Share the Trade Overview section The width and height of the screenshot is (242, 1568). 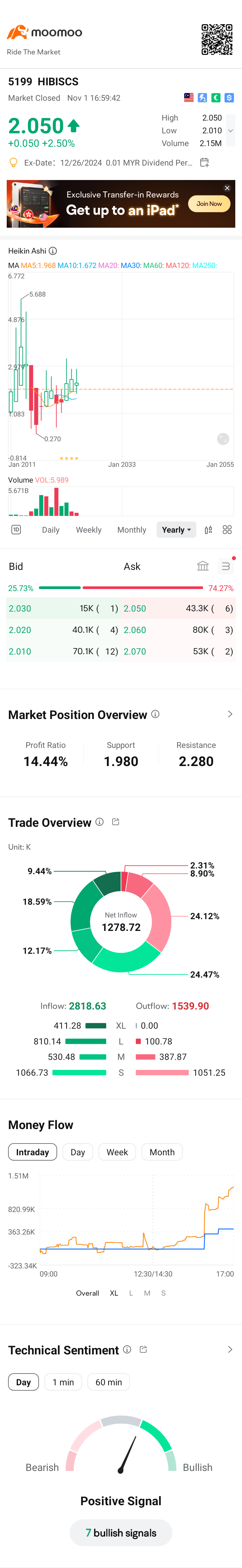116,822
